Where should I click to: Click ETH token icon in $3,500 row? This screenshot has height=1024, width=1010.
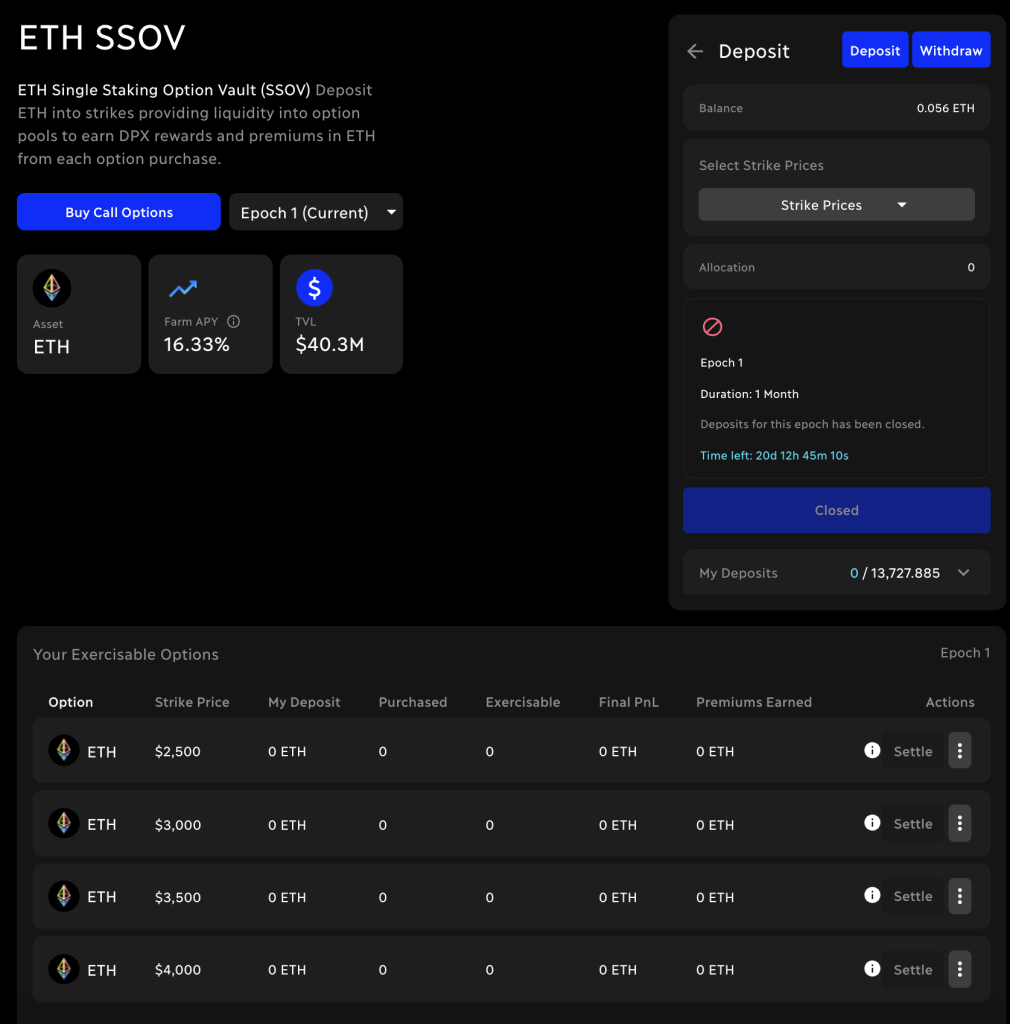64,896
